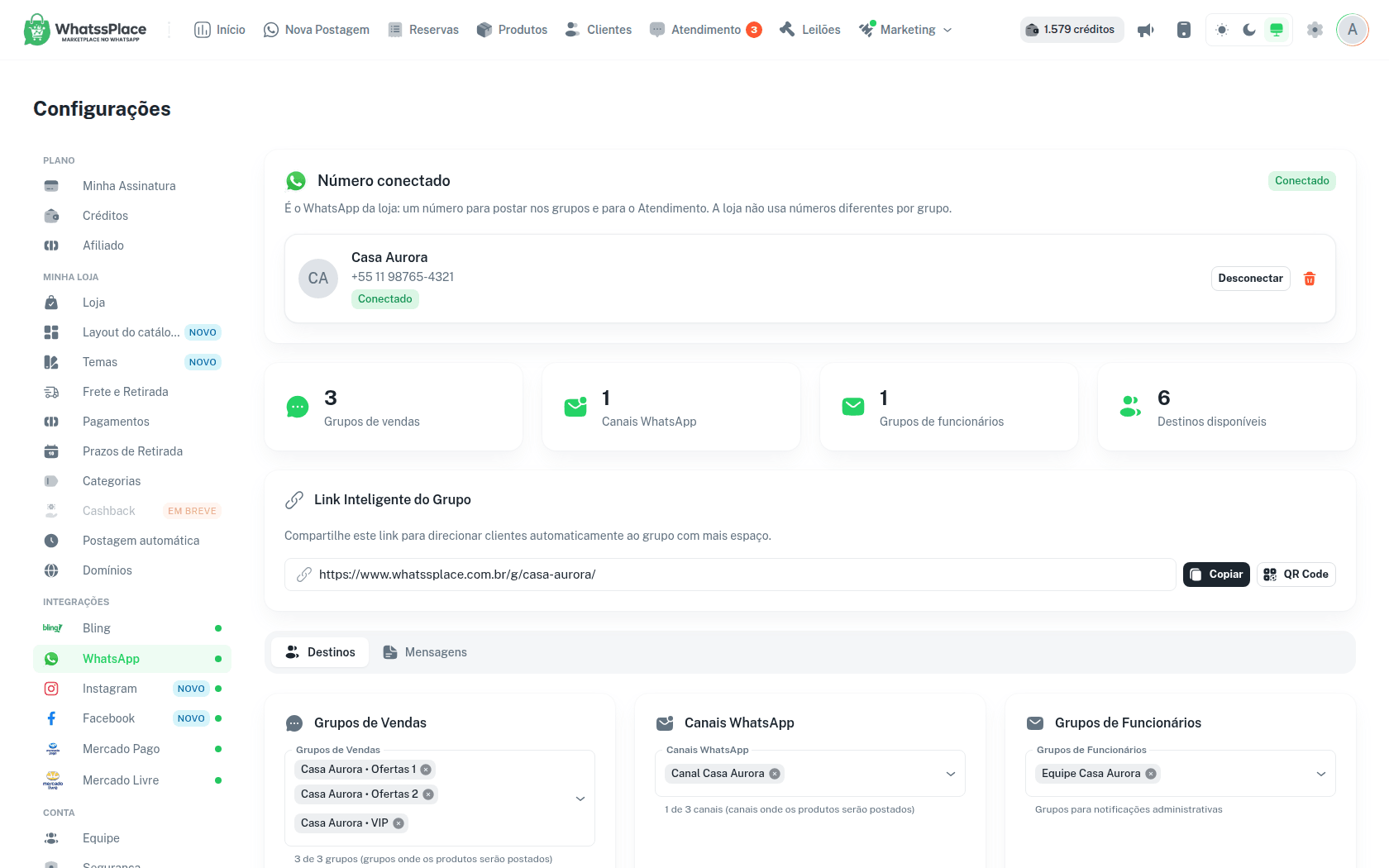The image size is (1389, 868).
Task: Open Frete e Retirada settings
Action: [x=132, y=392]
